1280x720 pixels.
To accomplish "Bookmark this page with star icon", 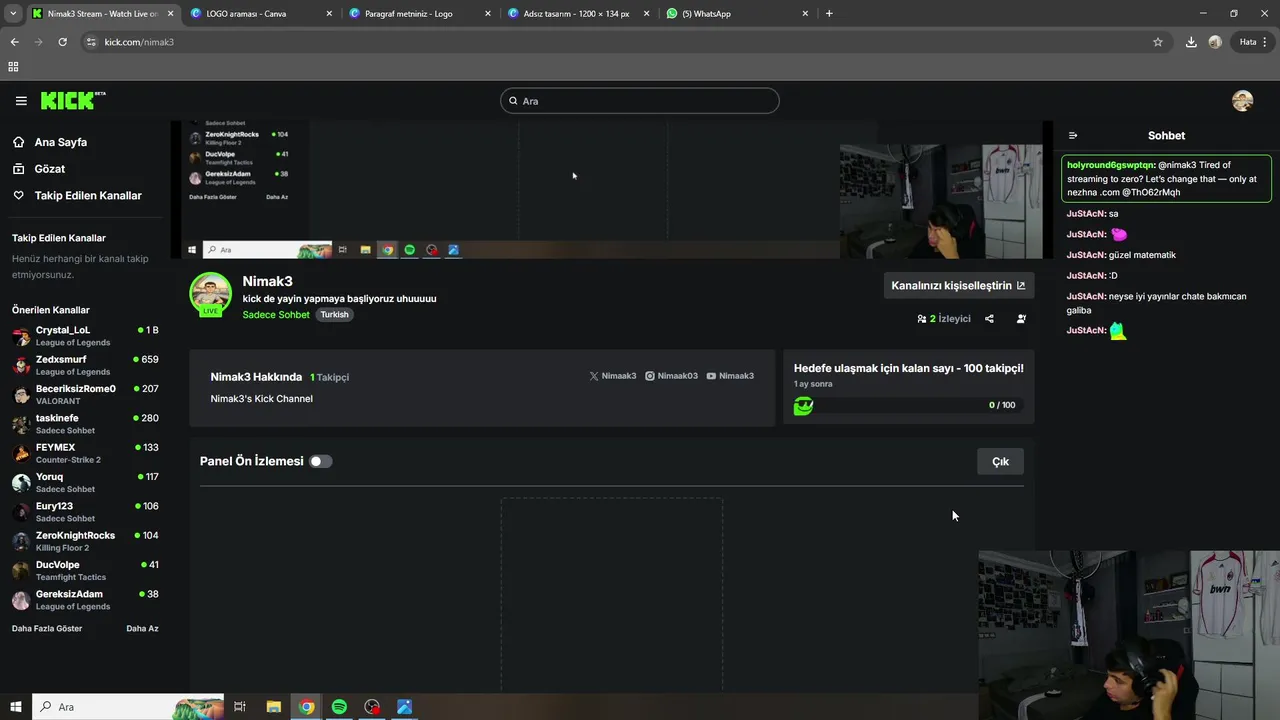I will coord(1158,42).
